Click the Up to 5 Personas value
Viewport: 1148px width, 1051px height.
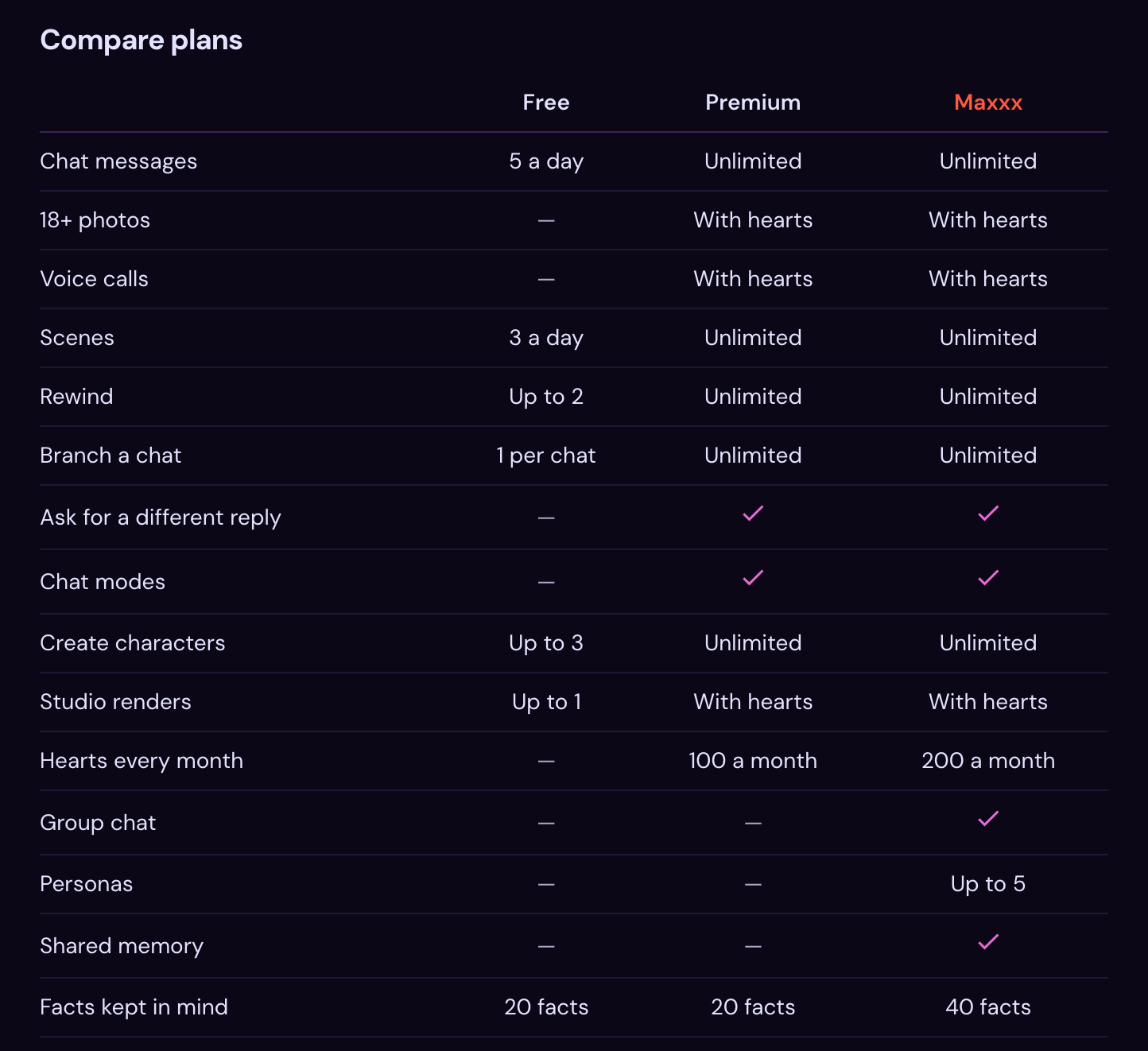[988, 884]
